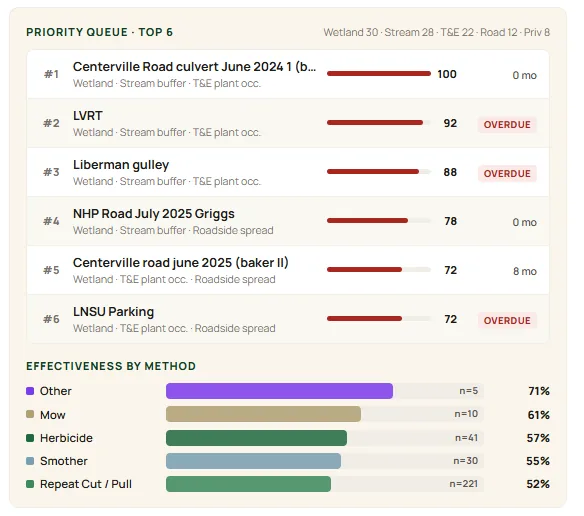The height and width of the screenshot is (516, 584).
Task: Select Centerville road june 2025 (baker II)
Action: tap(288, 270)
